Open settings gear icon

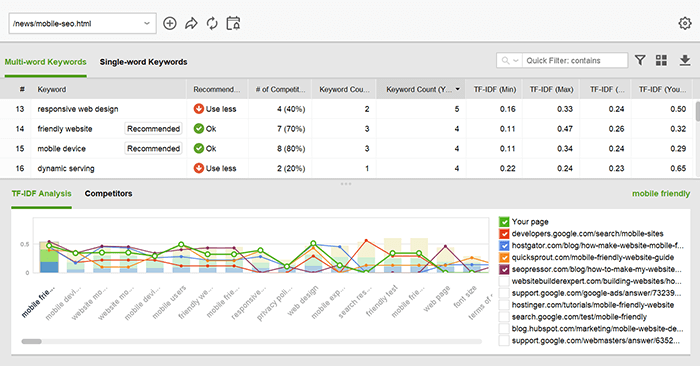click(685, 23)
